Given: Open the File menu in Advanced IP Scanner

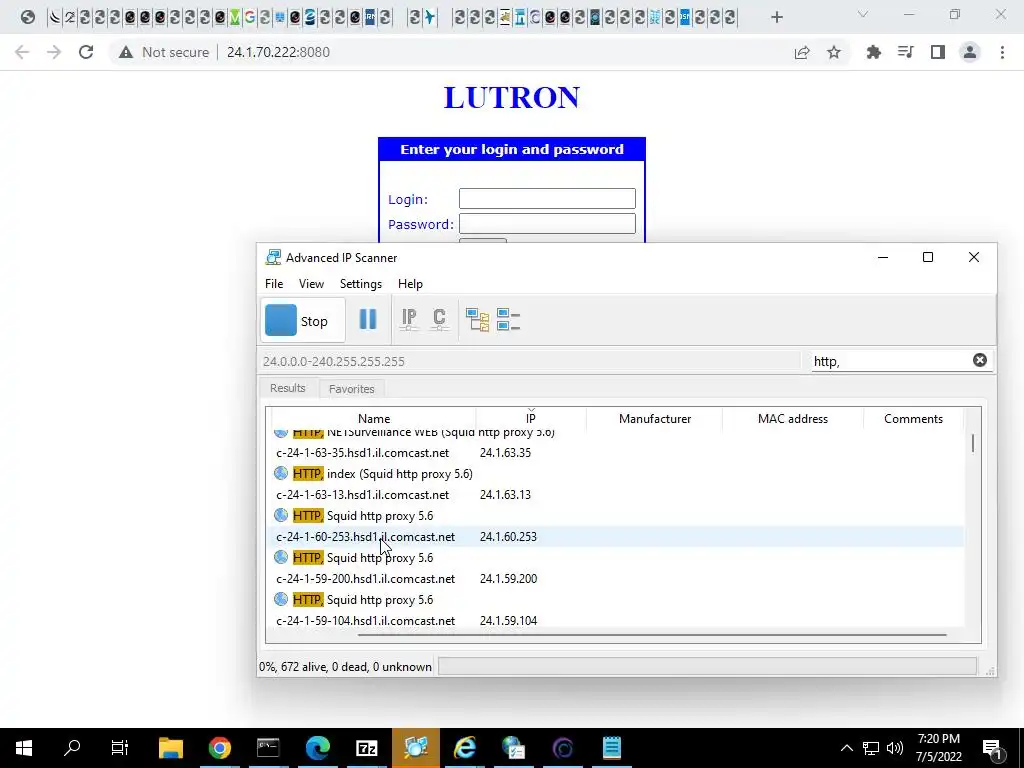Looking at the screenshot, I should (x=274, y=283).
